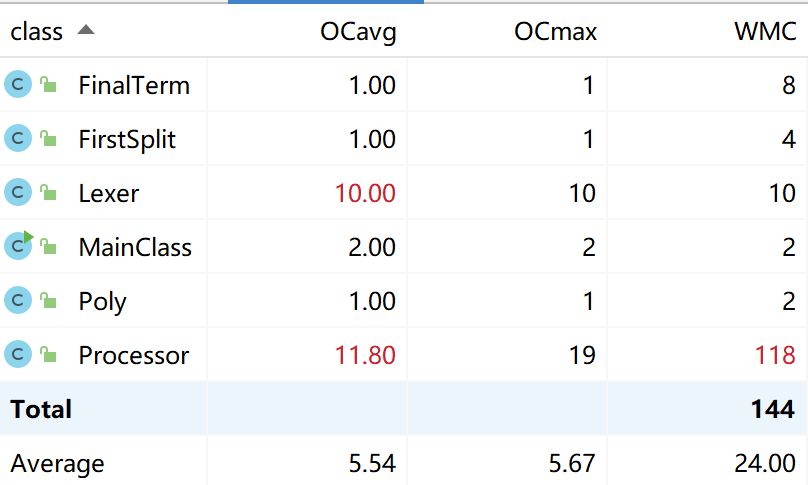
Task: Select the Lexer row name
Action: pos(109,193)
